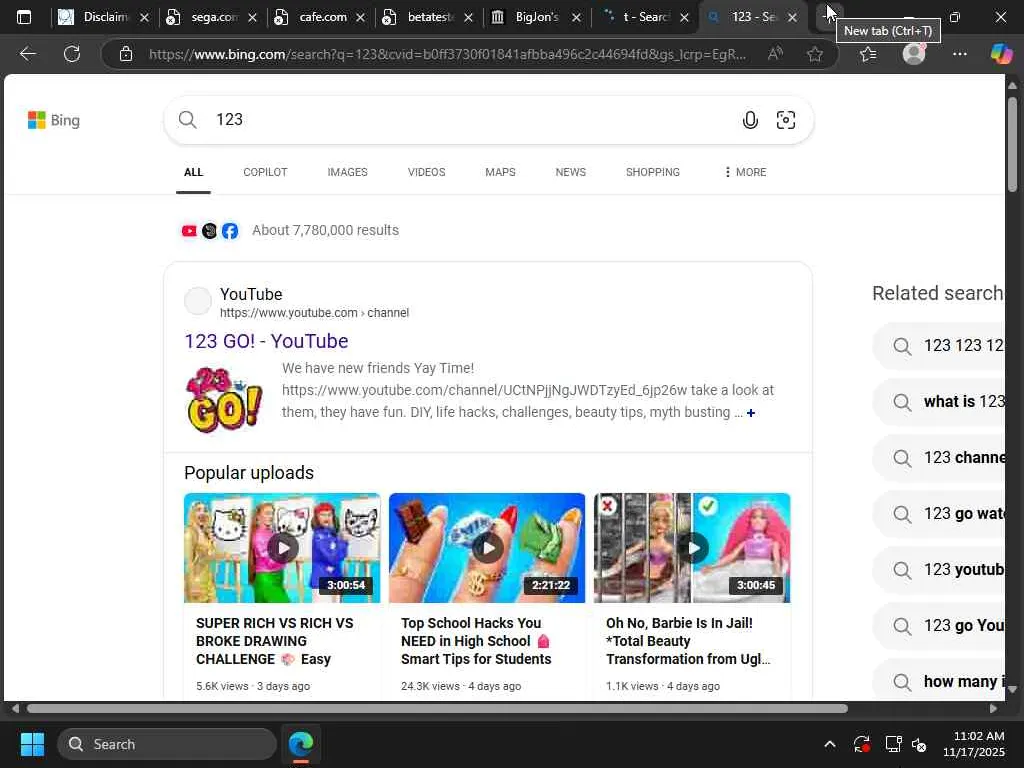Open the Favorites list icon
This screenshot has height=768, width=1024.
[x=868, y=54]
